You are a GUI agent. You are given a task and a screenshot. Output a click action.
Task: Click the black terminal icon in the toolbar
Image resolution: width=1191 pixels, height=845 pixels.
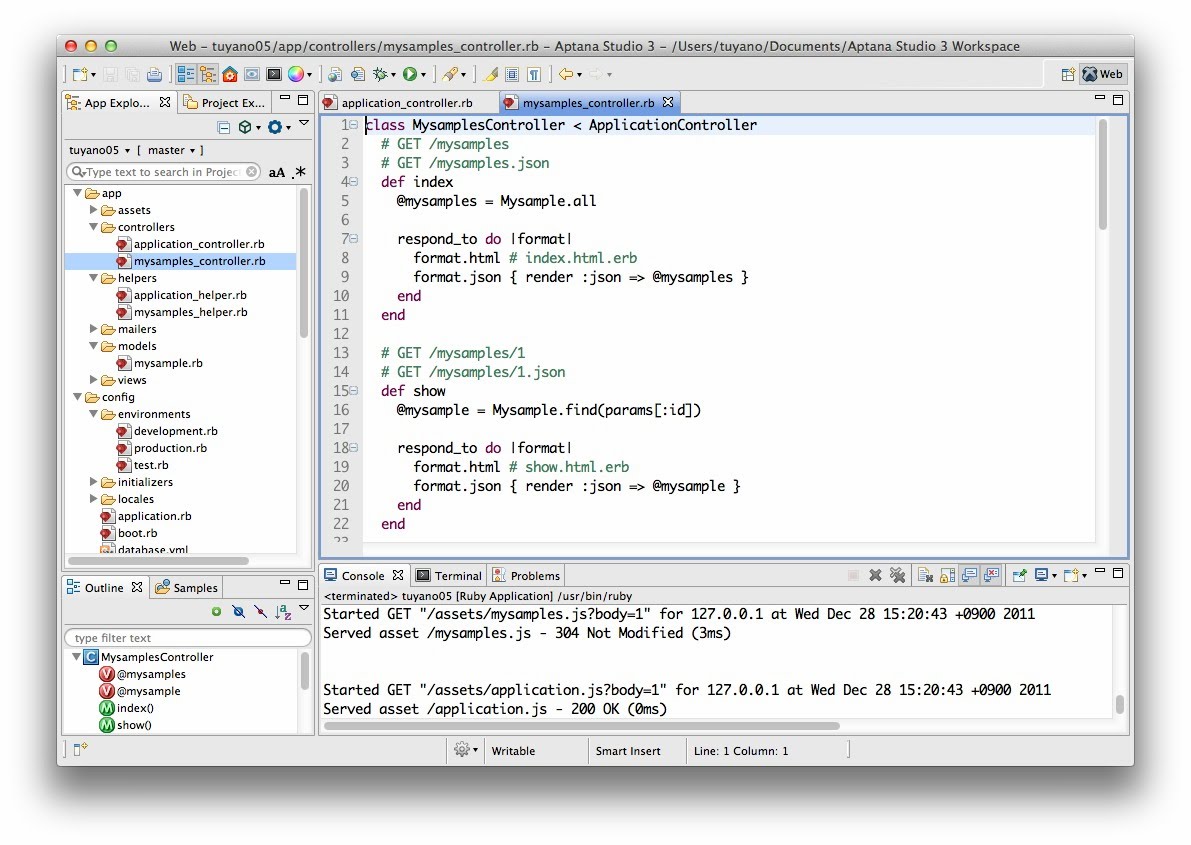point(273,74)
